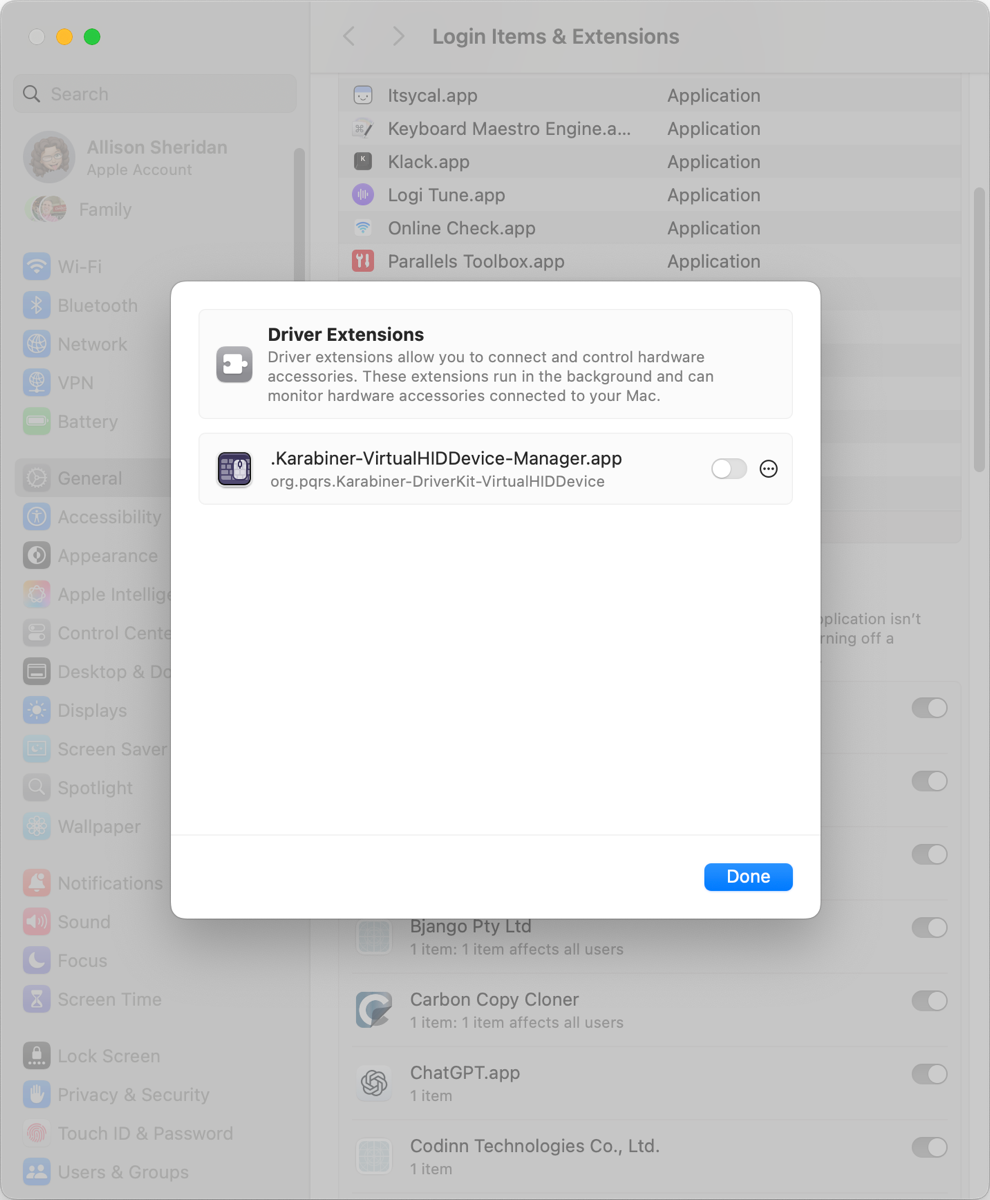Click the Online Check.app icon
The width and height of the screenshot is (990, 1200).
click(x=362, y=228)
